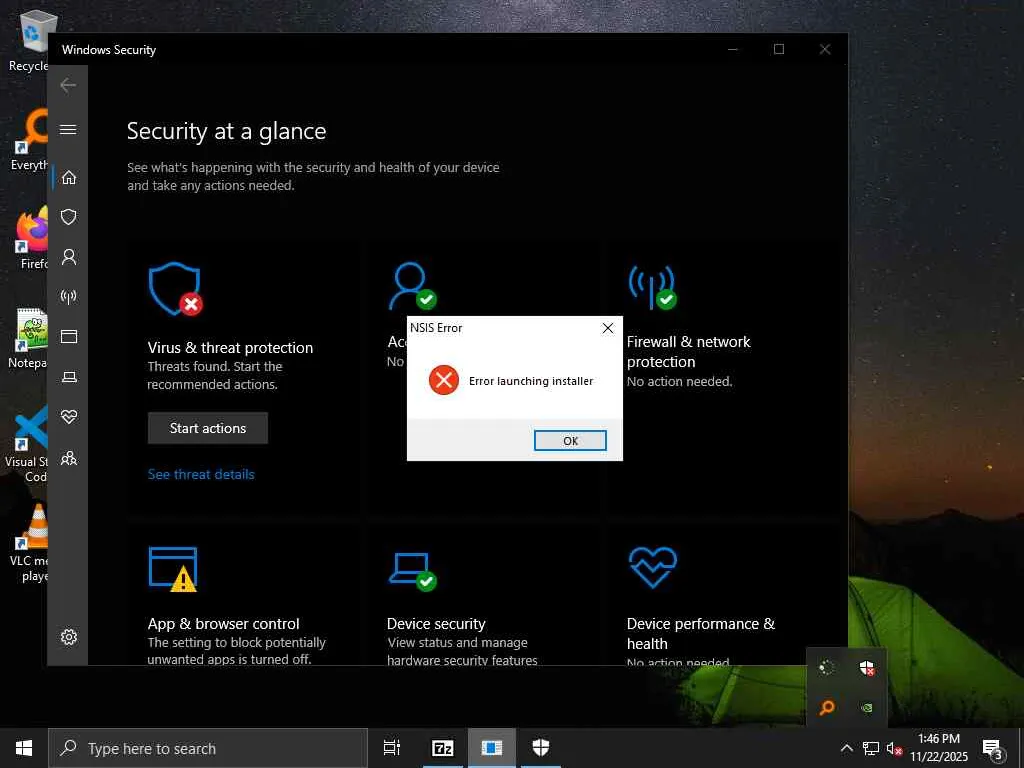Click the Windows Security tray icon in overflow
Image resolution: width=1024 pixels, height=768 pixels.
867,668
